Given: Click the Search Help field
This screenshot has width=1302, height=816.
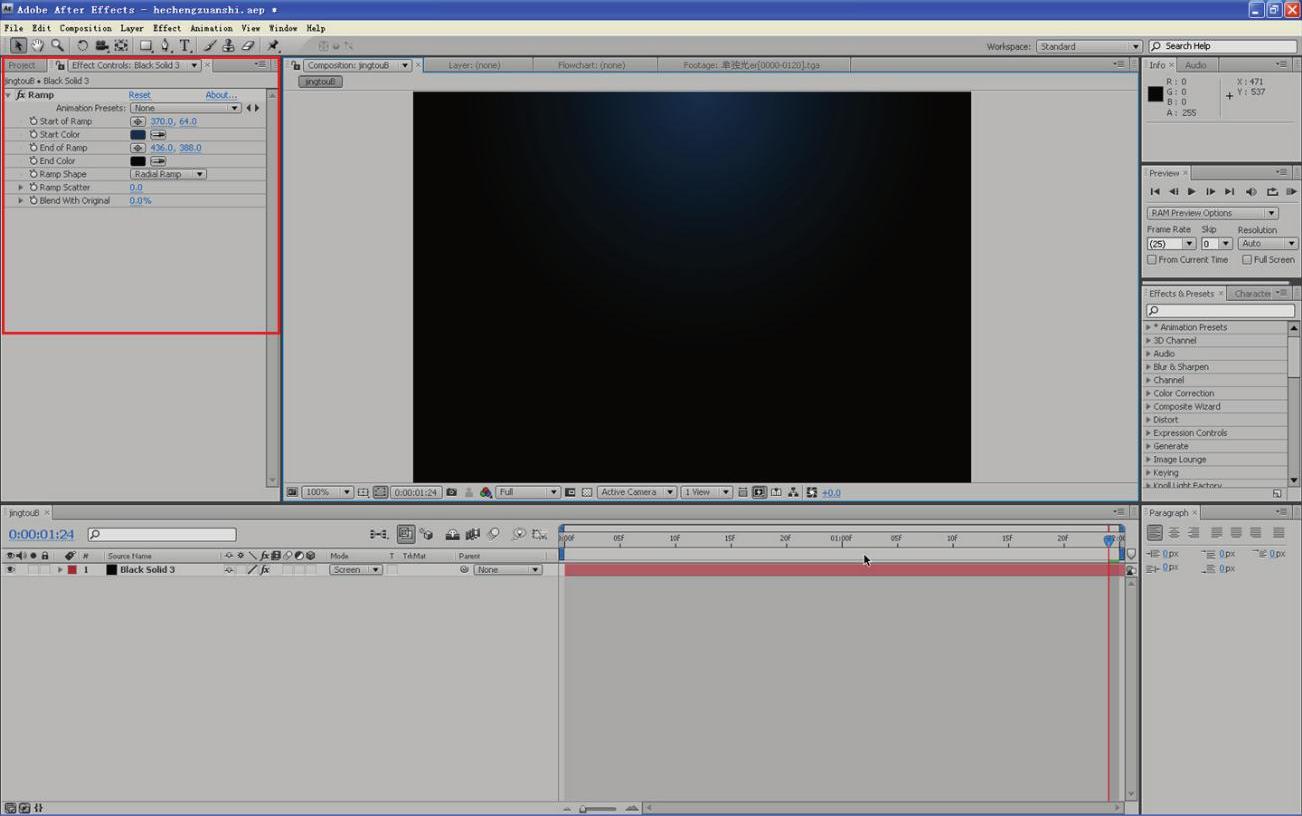Looking at the screenshot, I should [1222, 46].
